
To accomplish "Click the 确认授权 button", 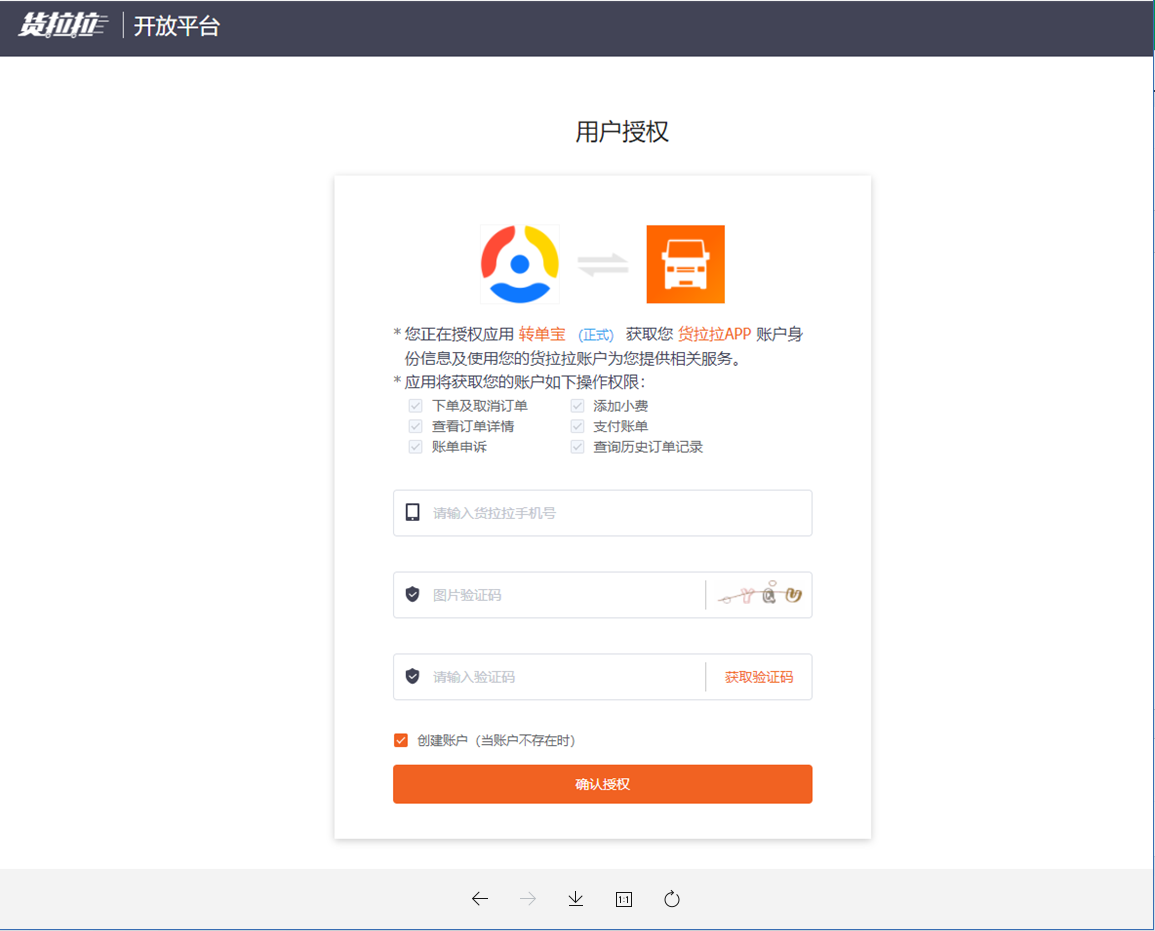I will tap(603, 784).
